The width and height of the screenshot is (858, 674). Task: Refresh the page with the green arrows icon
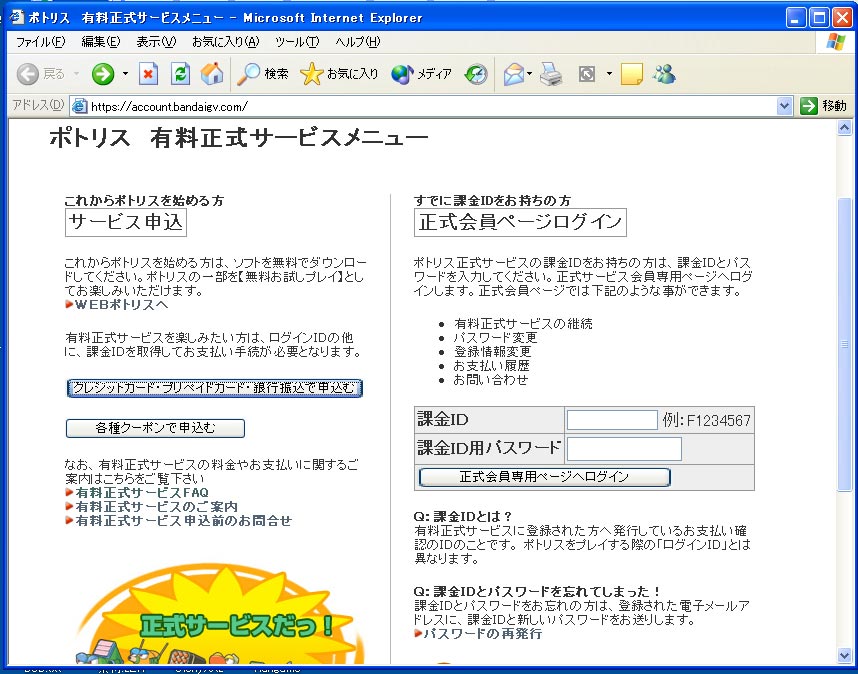180,74
